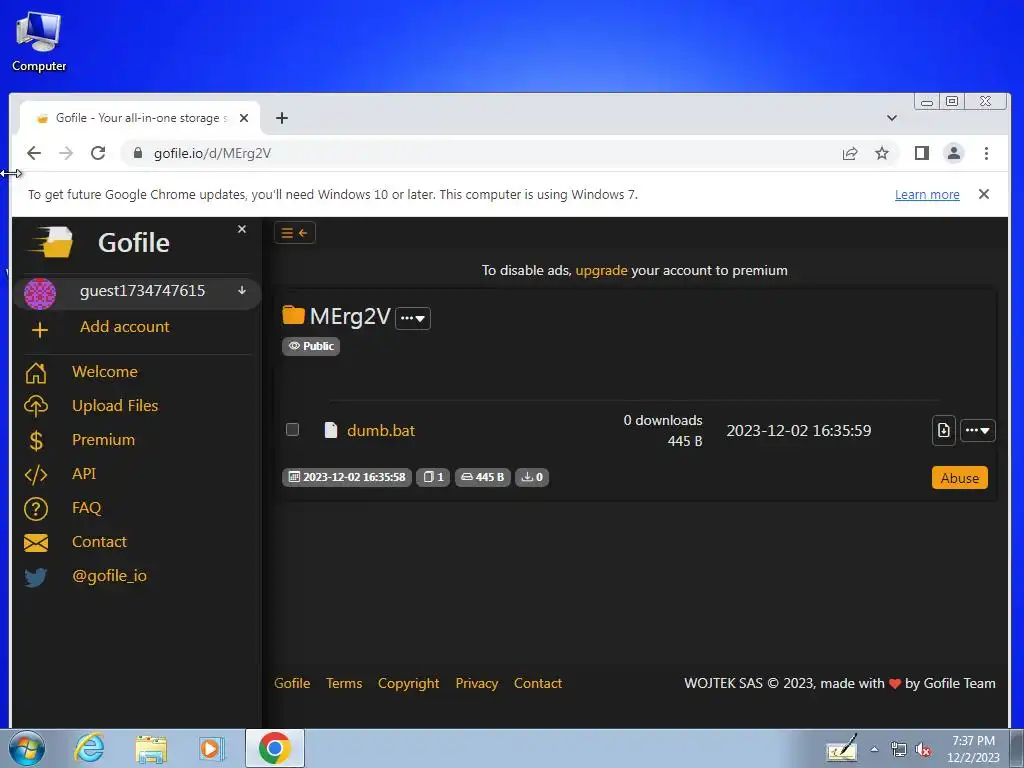Click the file count badge showing 1
Viewport: 1024px width, 768px height.
[x=433, y=477]
